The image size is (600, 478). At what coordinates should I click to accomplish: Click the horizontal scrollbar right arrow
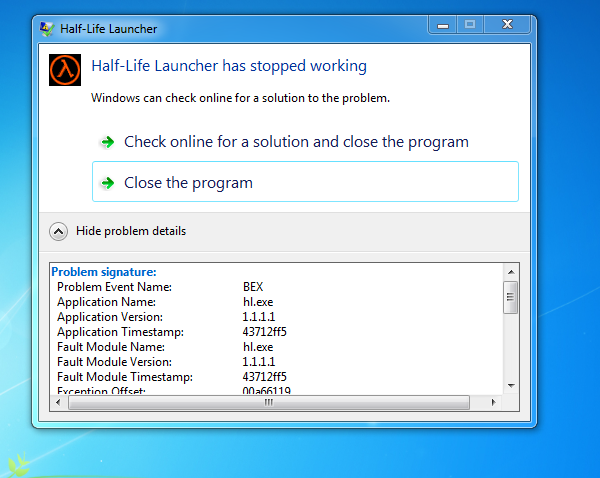494,402
